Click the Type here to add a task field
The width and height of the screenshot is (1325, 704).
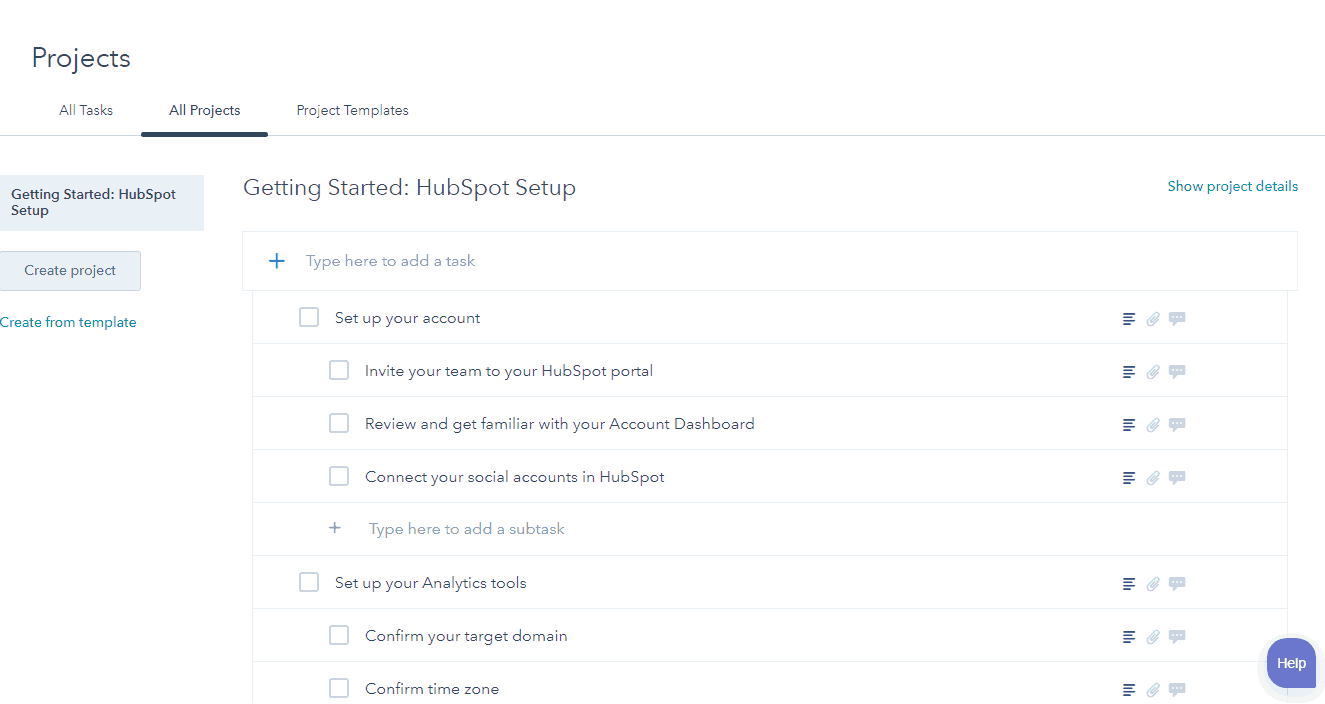770,261
